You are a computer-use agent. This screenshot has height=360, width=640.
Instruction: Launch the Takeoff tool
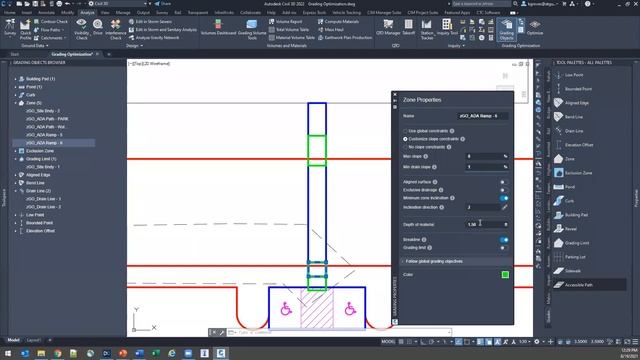[409, 27]
